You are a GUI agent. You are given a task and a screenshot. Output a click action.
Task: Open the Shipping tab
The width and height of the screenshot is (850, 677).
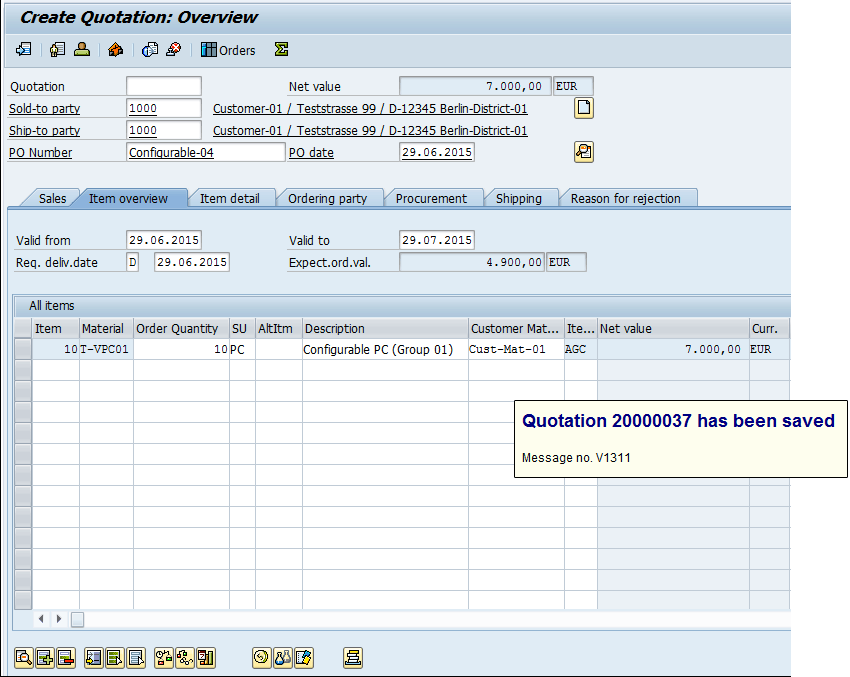(518, 198)
